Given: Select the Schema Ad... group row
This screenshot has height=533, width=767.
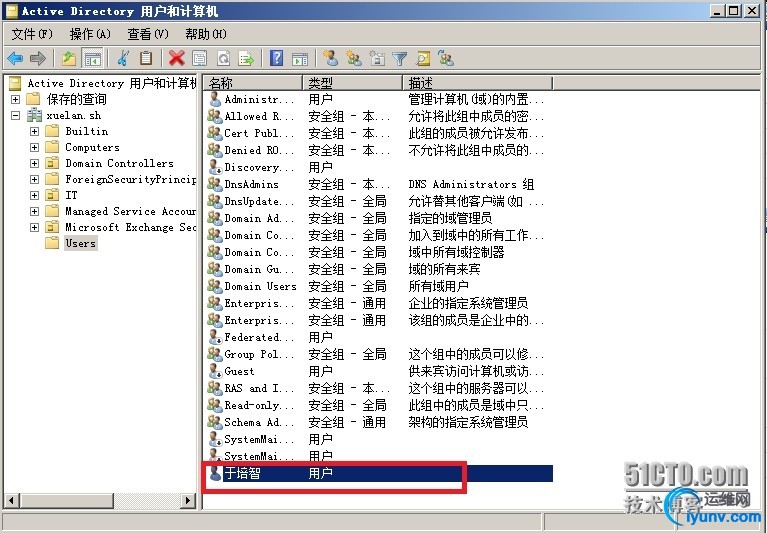Looking at the screenshot, I should point(378,422).
